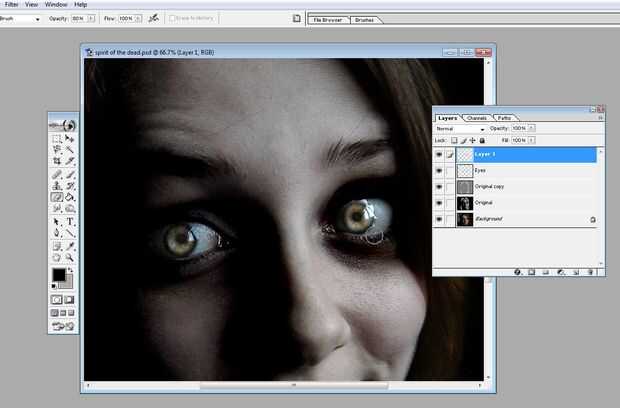Screen dimensions: 620x408
Task: Click the Add layer style icon
Action: (518, 272)
